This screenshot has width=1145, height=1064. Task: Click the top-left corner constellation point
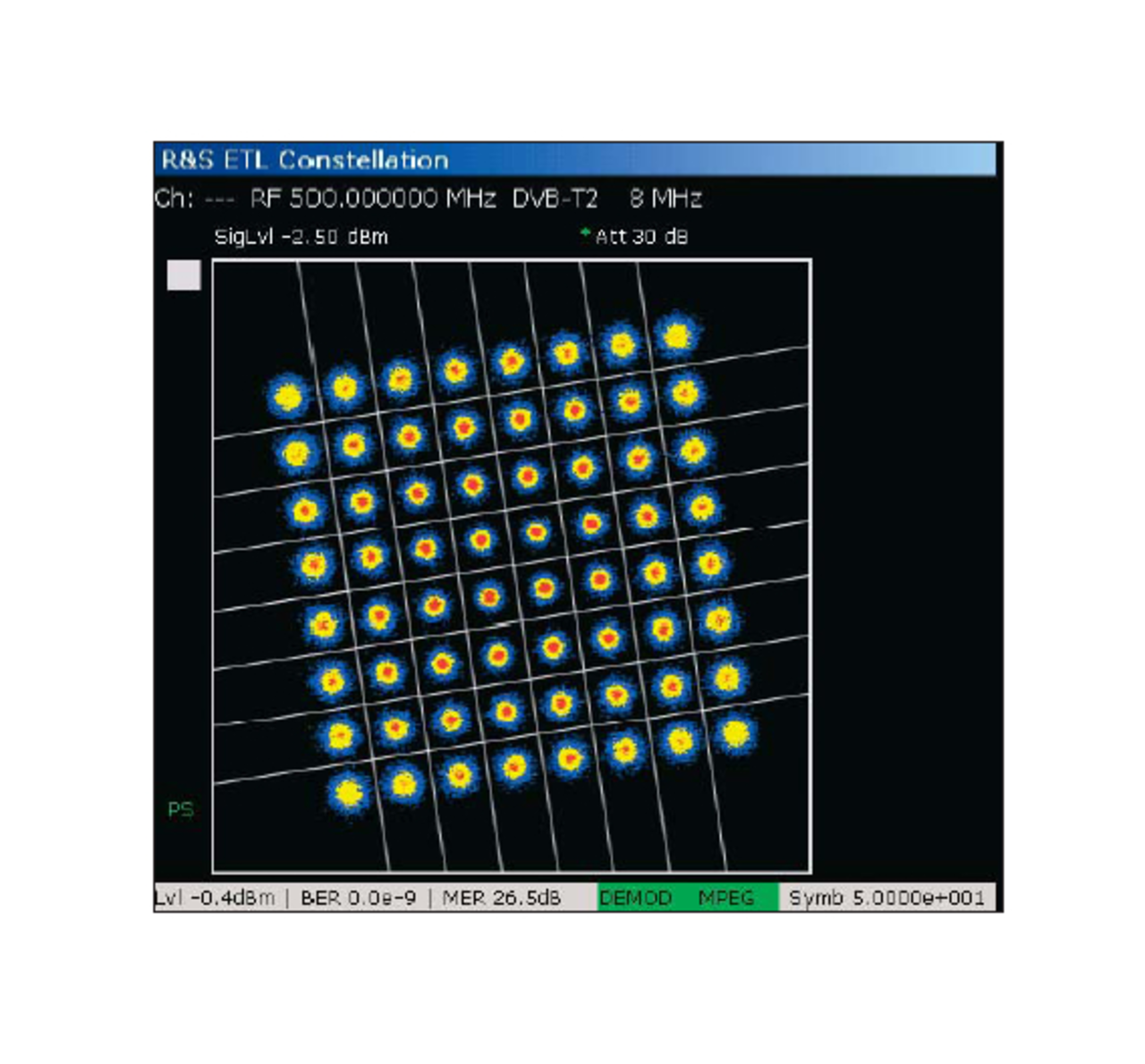coord(288,395)
